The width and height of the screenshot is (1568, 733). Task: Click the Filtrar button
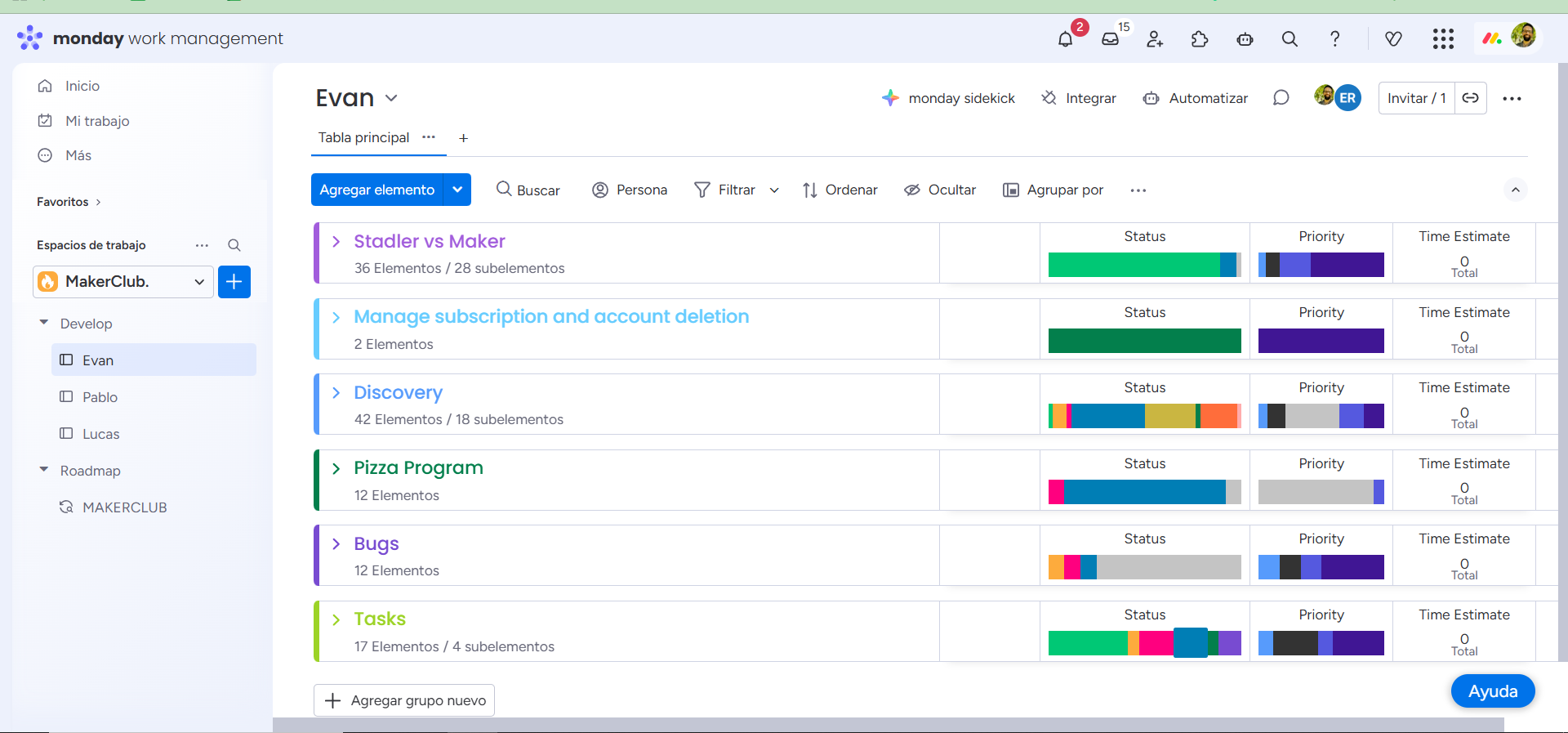(724, 190)
